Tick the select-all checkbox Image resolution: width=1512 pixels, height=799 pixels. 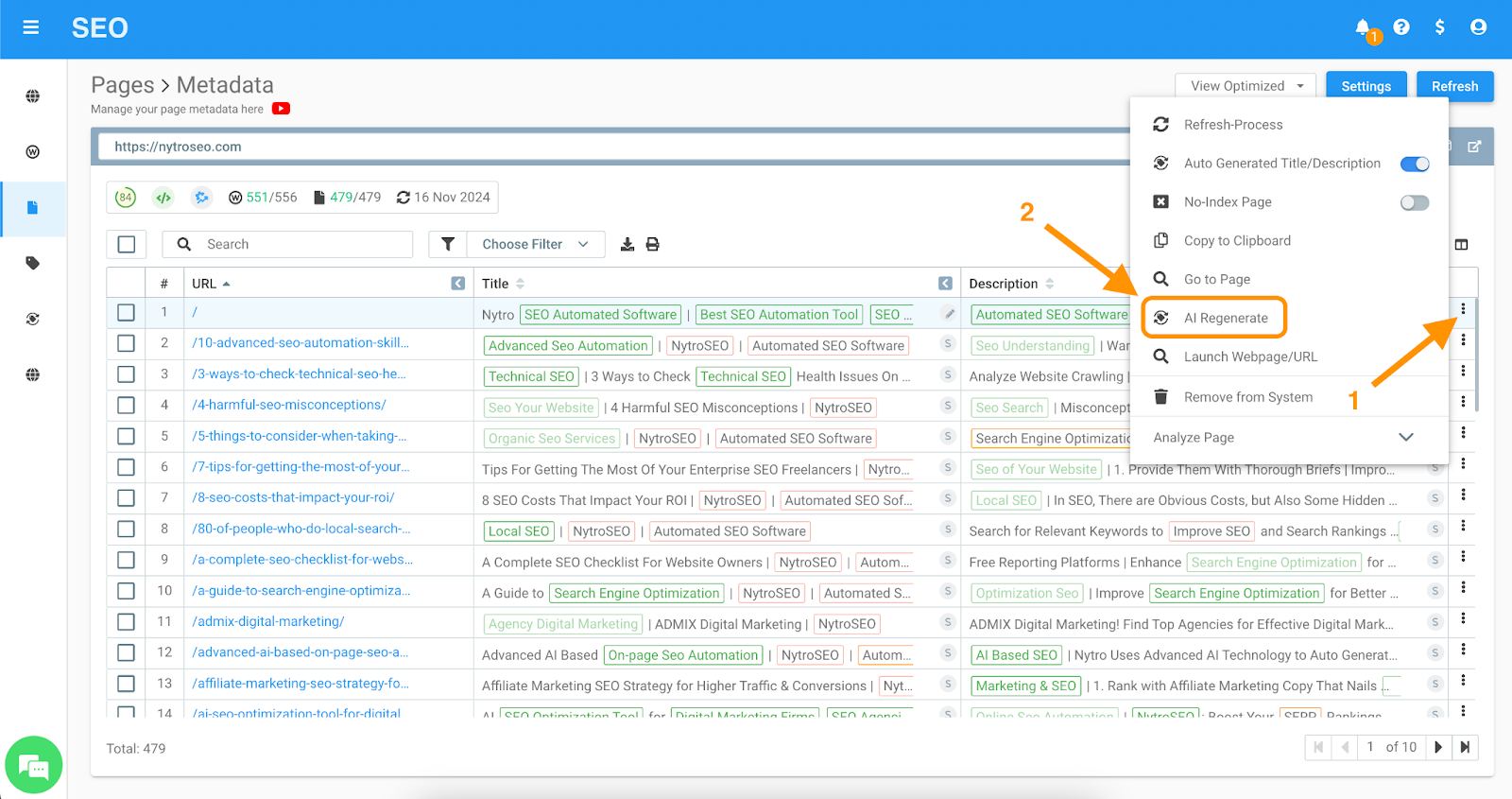pyautogui.click(x=127, y=244)
